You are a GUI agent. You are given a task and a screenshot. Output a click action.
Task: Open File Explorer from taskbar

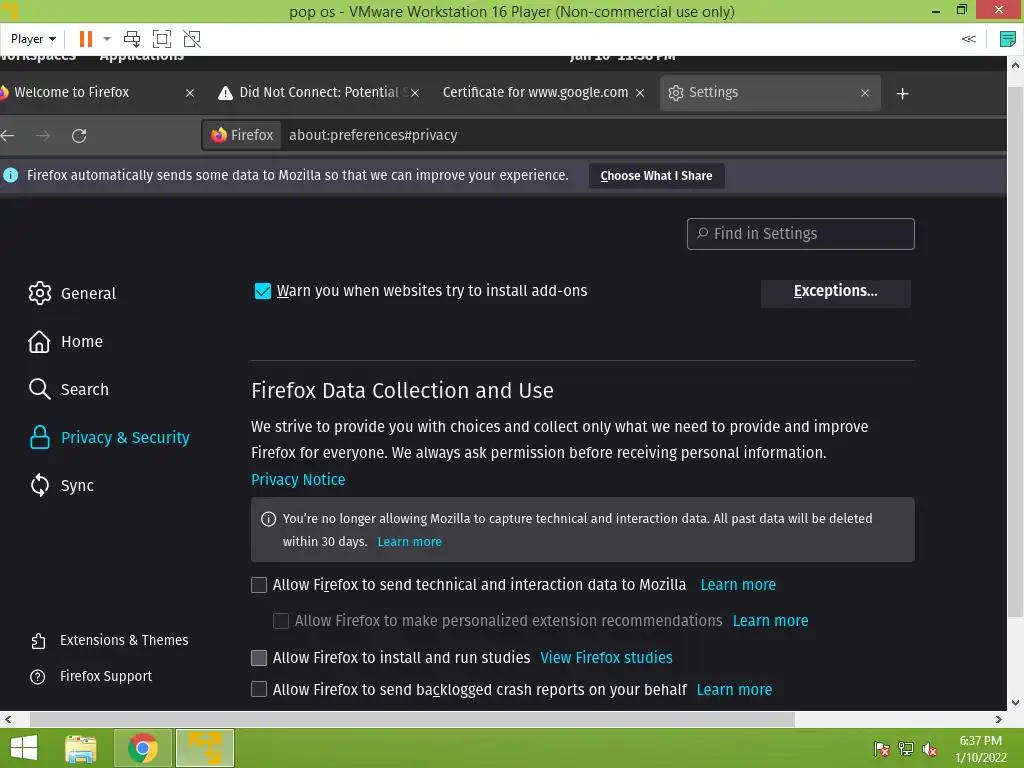(x=81, y=748)
